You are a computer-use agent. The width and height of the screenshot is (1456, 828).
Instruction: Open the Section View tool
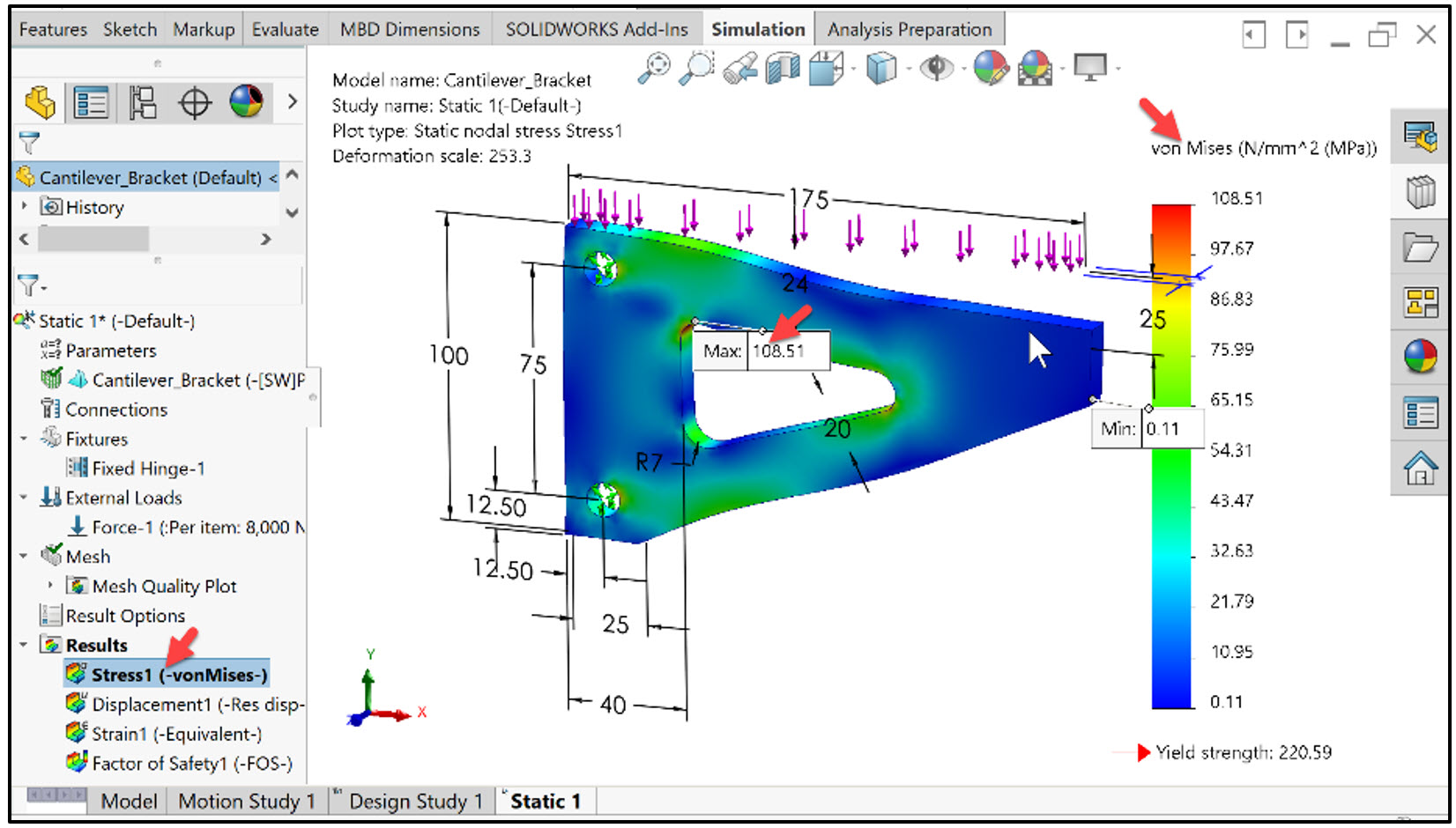[x=783, y=68]
